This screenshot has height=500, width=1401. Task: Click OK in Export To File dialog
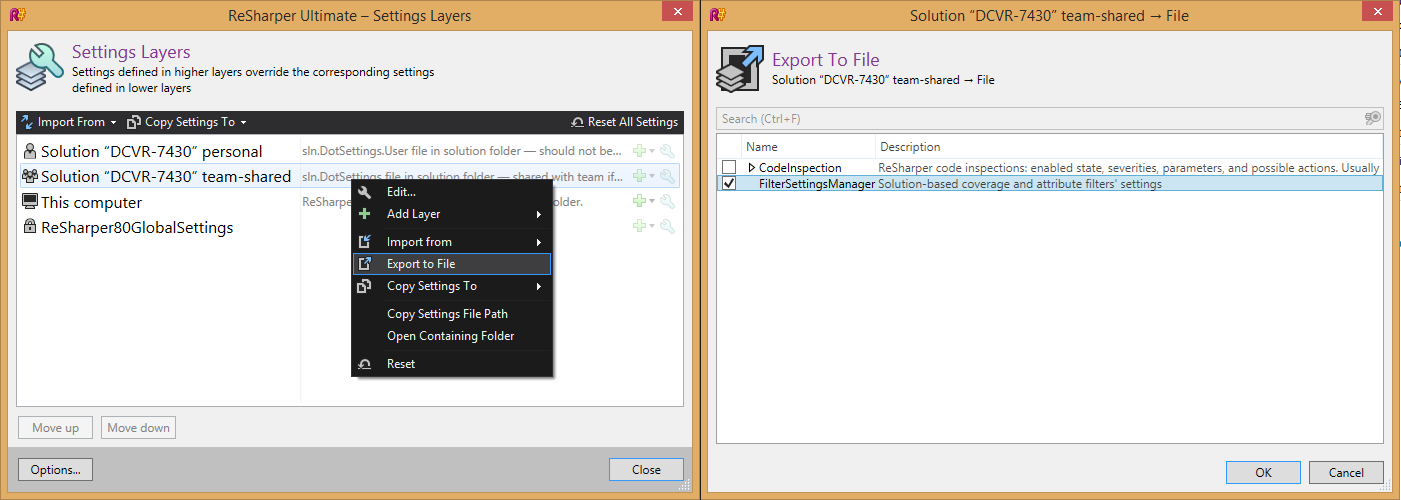click(x=1263, y=472)
